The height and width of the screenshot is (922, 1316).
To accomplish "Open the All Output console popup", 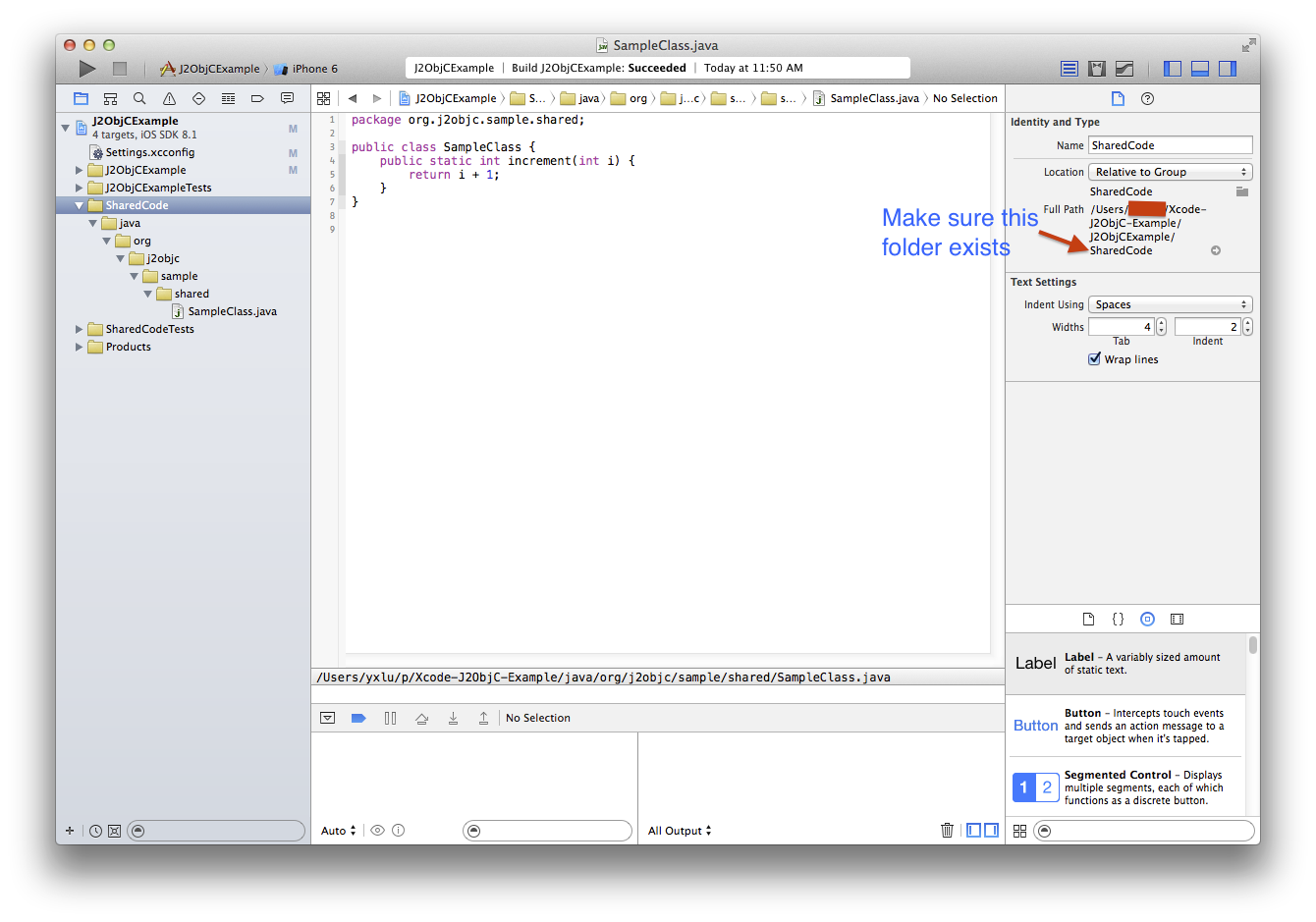I will 680,831.
